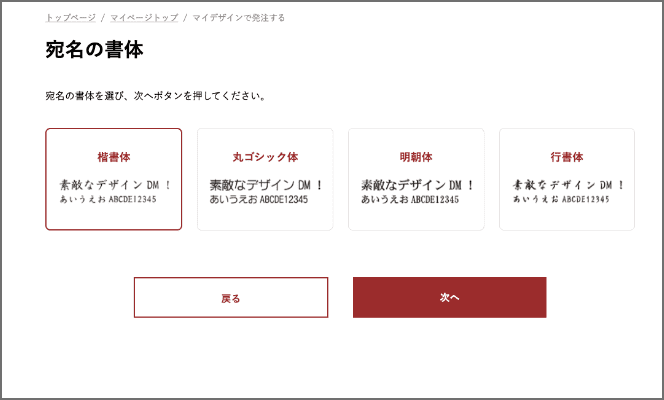Click the 楷書体 sample line 素敵なデザイン DM
This screenshot has height=400, width=664.
[x=115, y=185]
